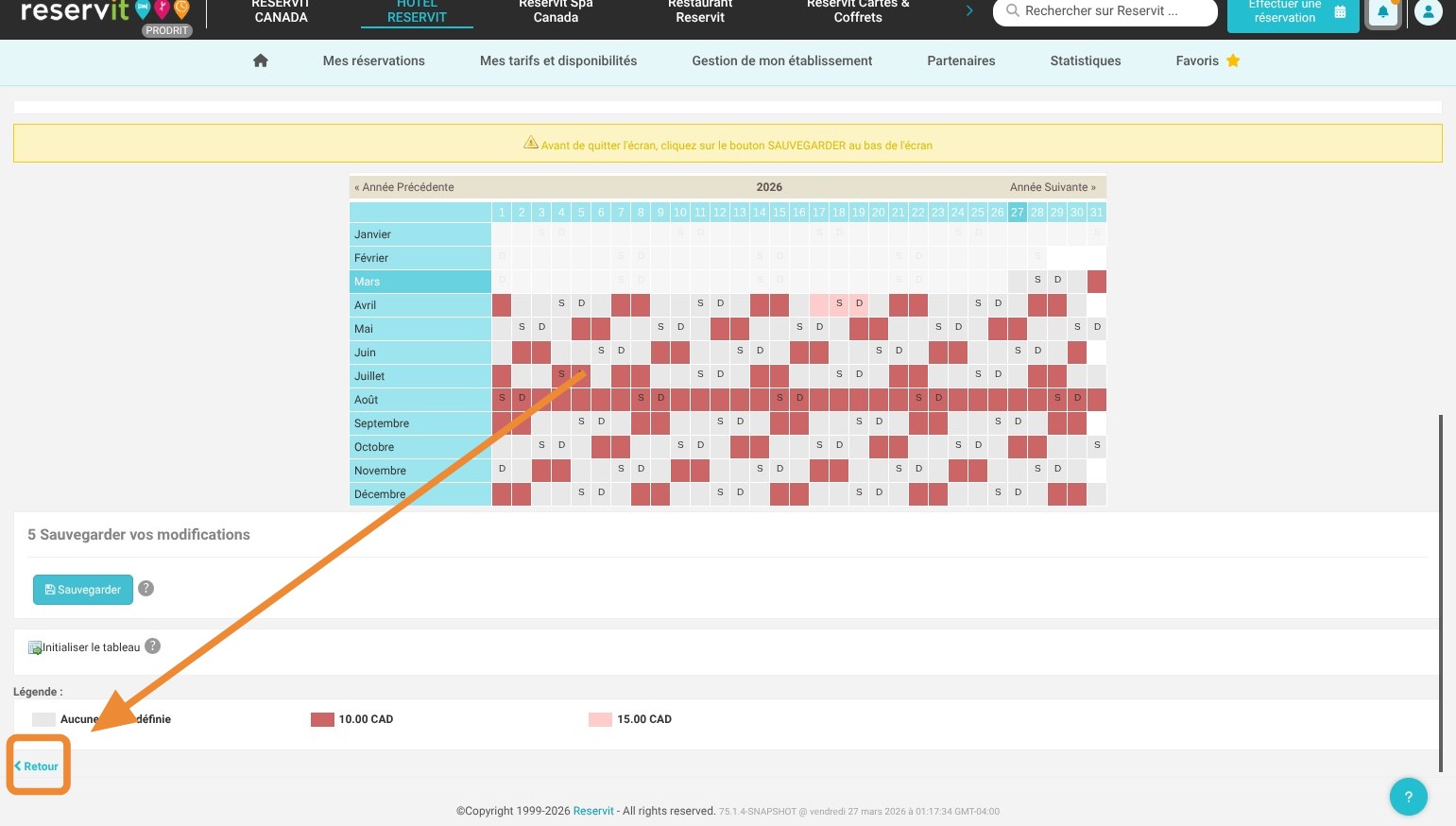This screenshot has height=826, width=1456.
Task: Open the Statistiques menu
Action: pyautogui.click(x=1086, y=60)
